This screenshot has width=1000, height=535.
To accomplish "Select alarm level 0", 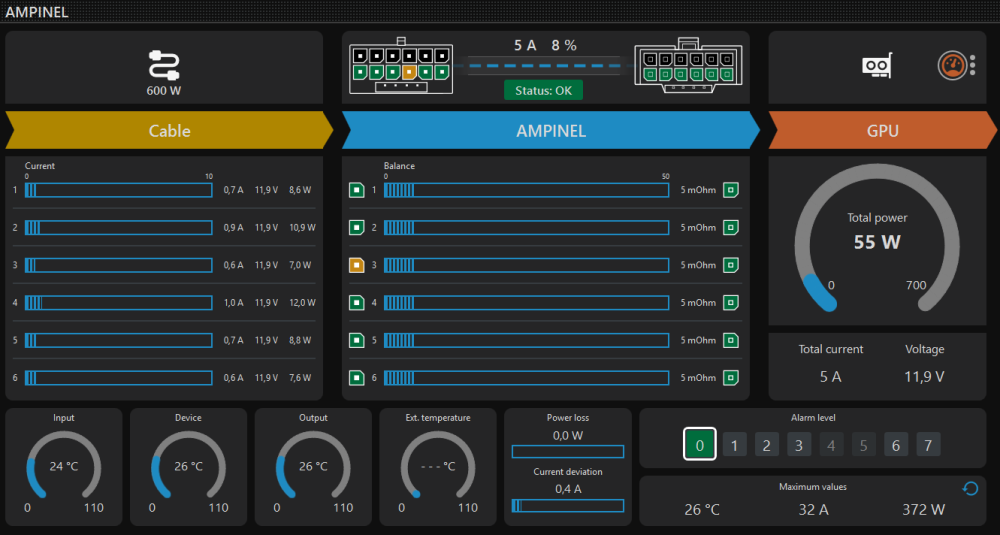I will pyautogui.click(x=700, y=445).
